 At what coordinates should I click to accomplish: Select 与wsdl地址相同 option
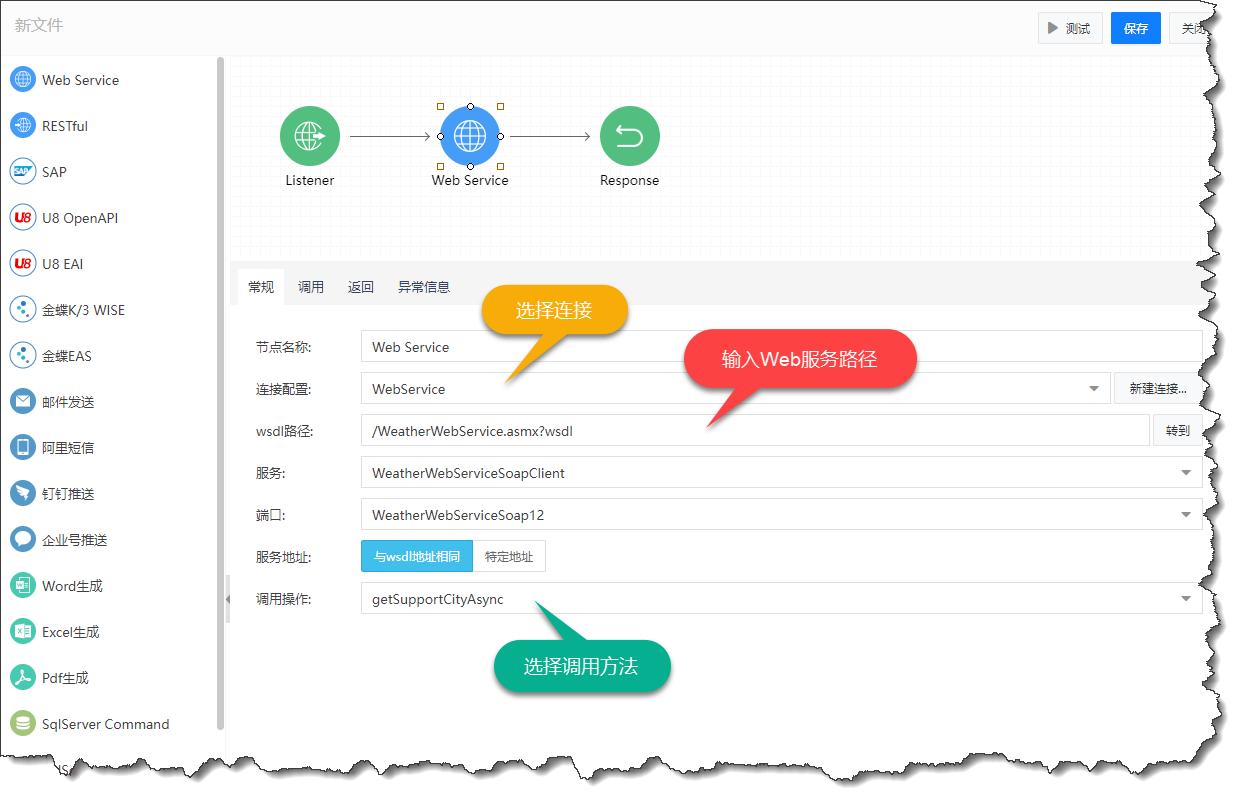pos(416,556)
